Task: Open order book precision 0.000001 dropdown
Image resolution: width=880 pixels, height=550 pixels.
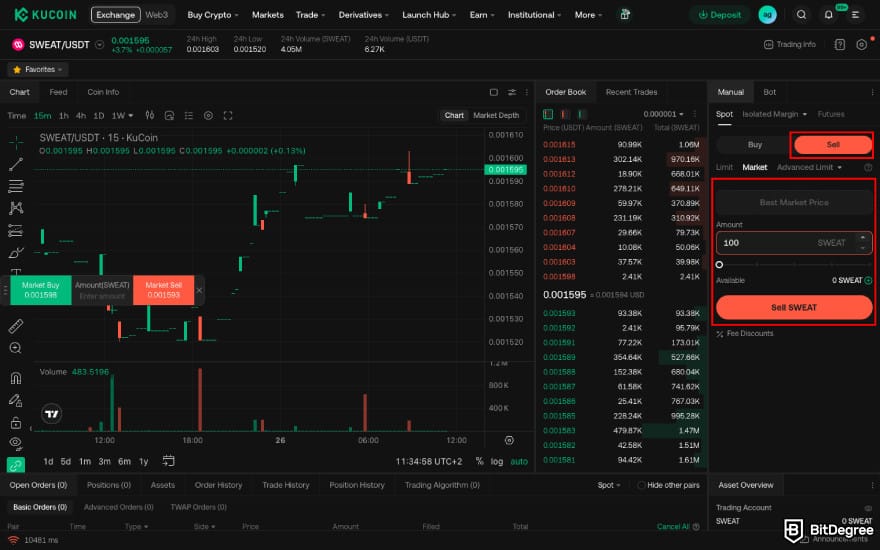Action: tap(663, 114)
